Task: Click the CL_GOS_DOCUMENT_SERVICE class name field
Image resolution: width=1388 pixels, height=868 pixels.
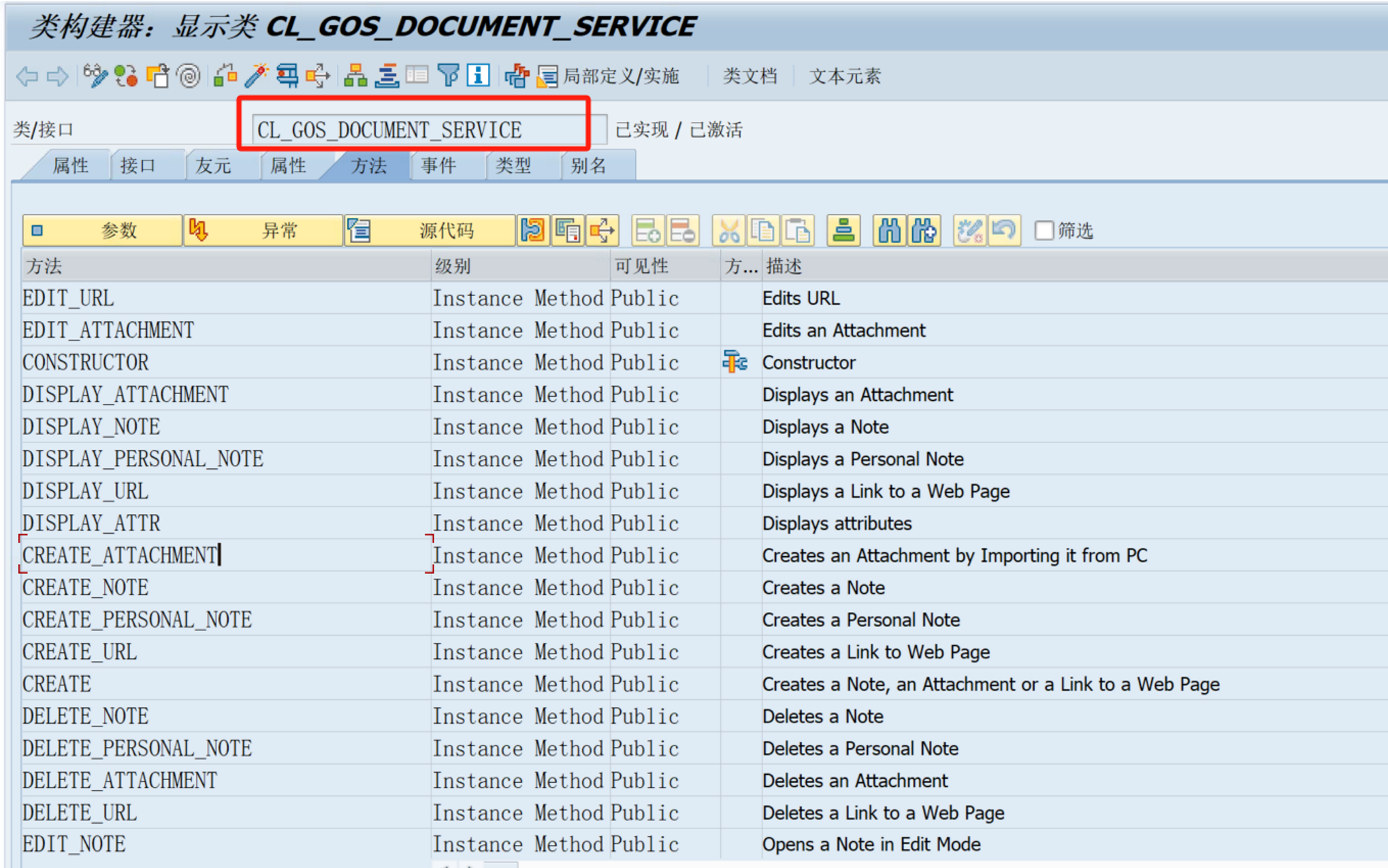Action: [418, 129]
